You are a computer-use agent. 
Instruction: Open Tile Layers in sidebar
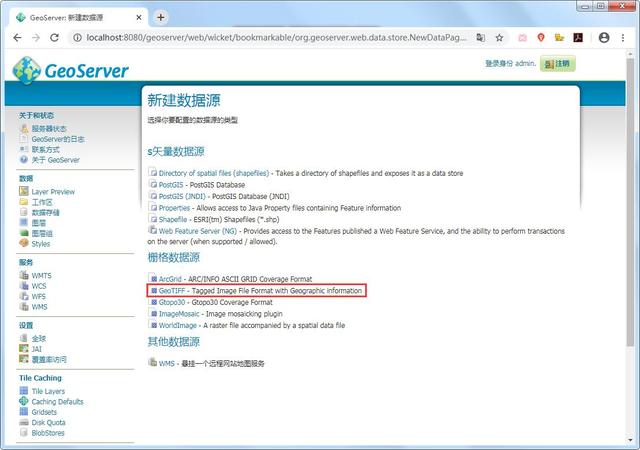tap(48, 391)
